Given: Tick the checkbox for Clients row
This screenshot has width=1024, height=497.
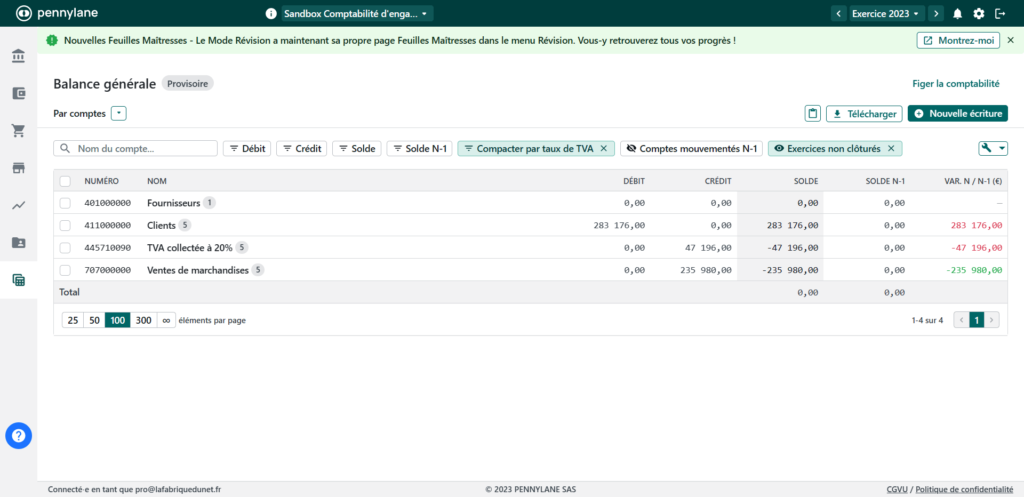Looking at the screenshot, I should 65,225.
